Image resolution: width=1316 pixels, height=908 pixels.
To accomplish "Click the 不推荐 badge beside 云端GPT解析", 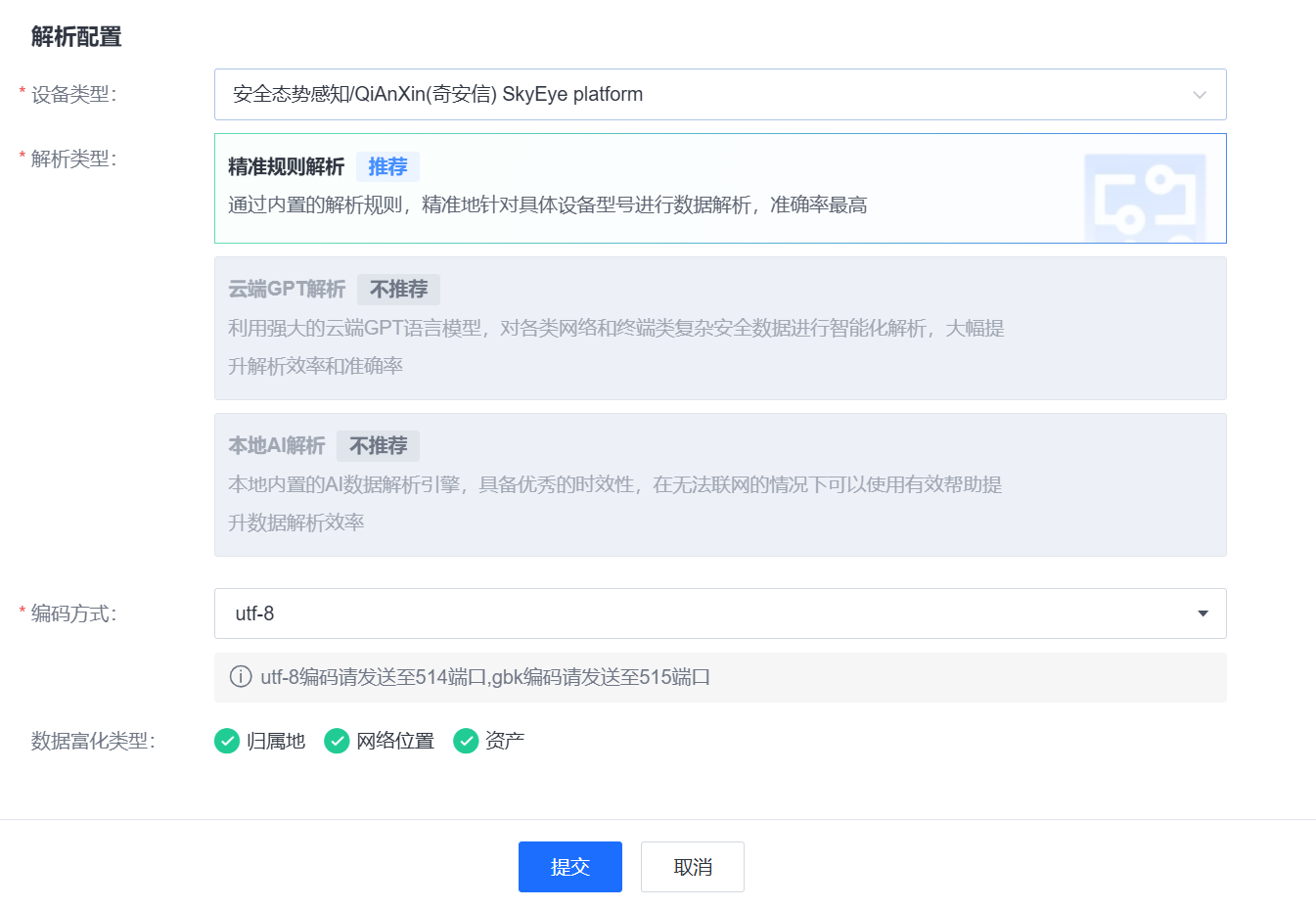I will pos(398,290).
